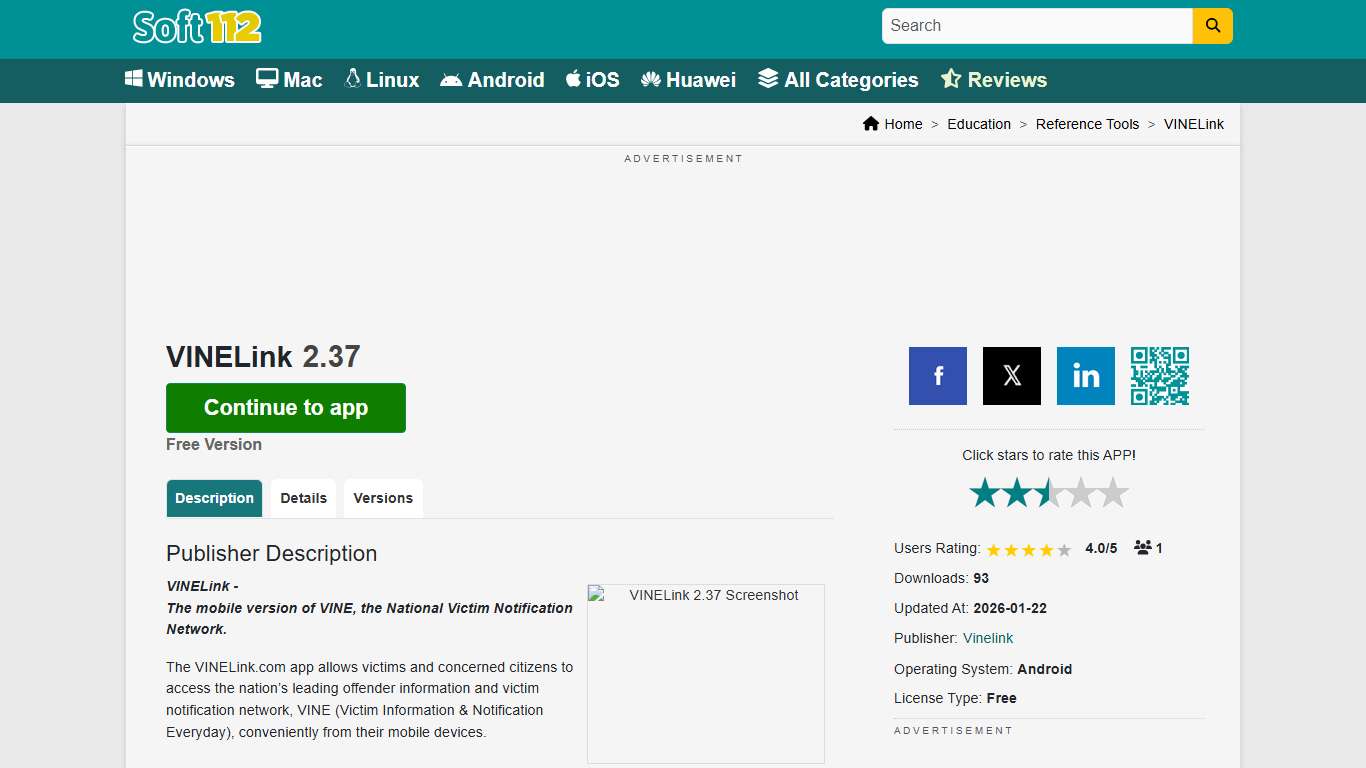
Task: Share the app via Facebook icon
Action: [937, 376]
